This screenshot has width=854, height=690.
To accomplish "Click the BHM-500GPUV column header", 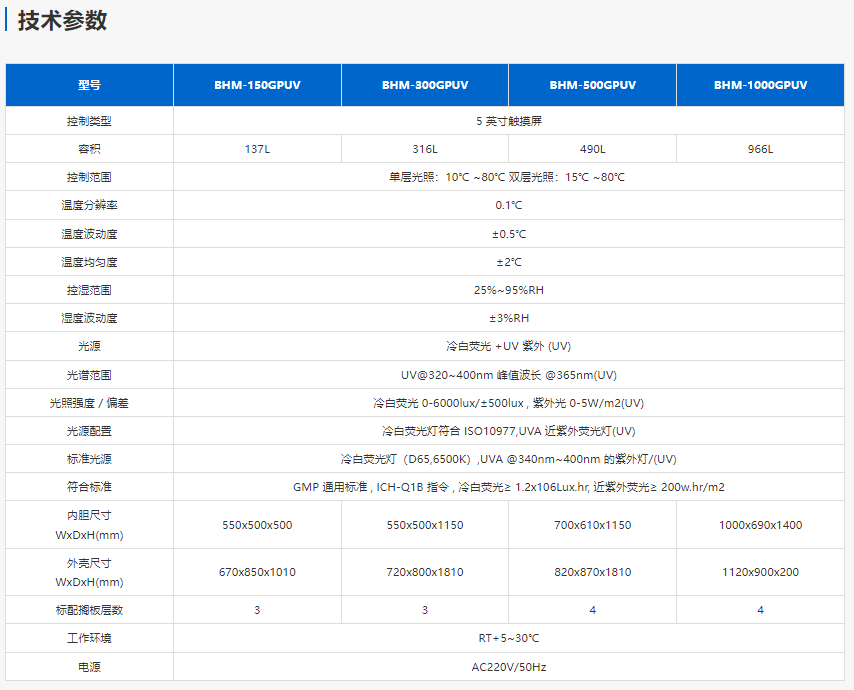I will [592, 85].
